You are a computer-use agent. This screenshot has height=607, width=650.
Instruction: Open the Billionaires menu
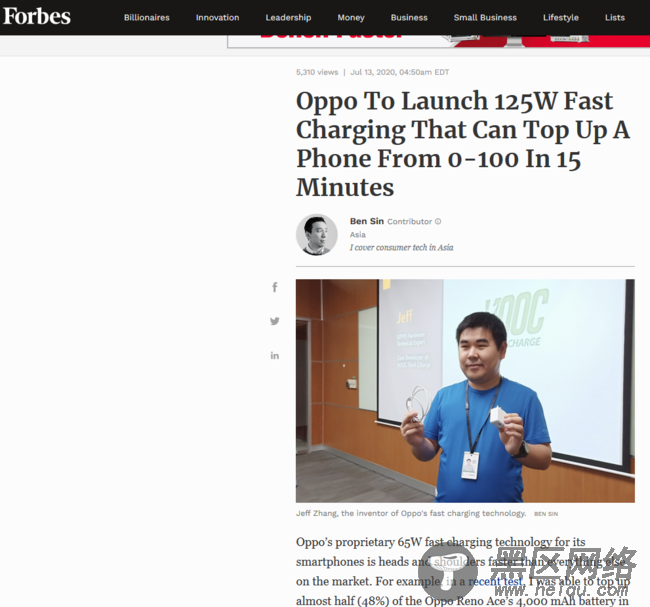pyautogui.click(x=147, y=17)
